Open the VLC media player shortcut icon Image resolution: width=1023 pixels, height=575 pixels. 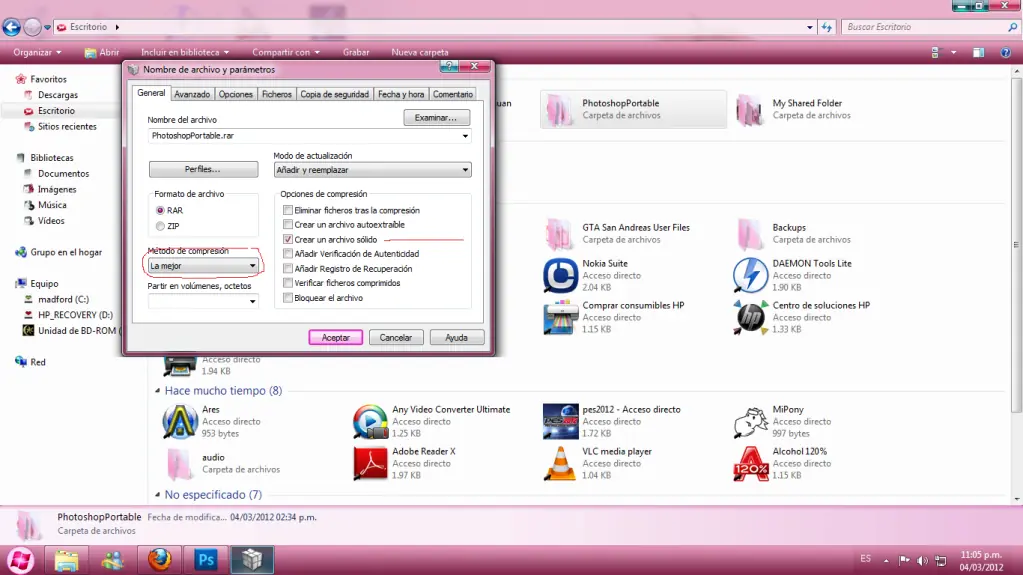tap(560, 464)
